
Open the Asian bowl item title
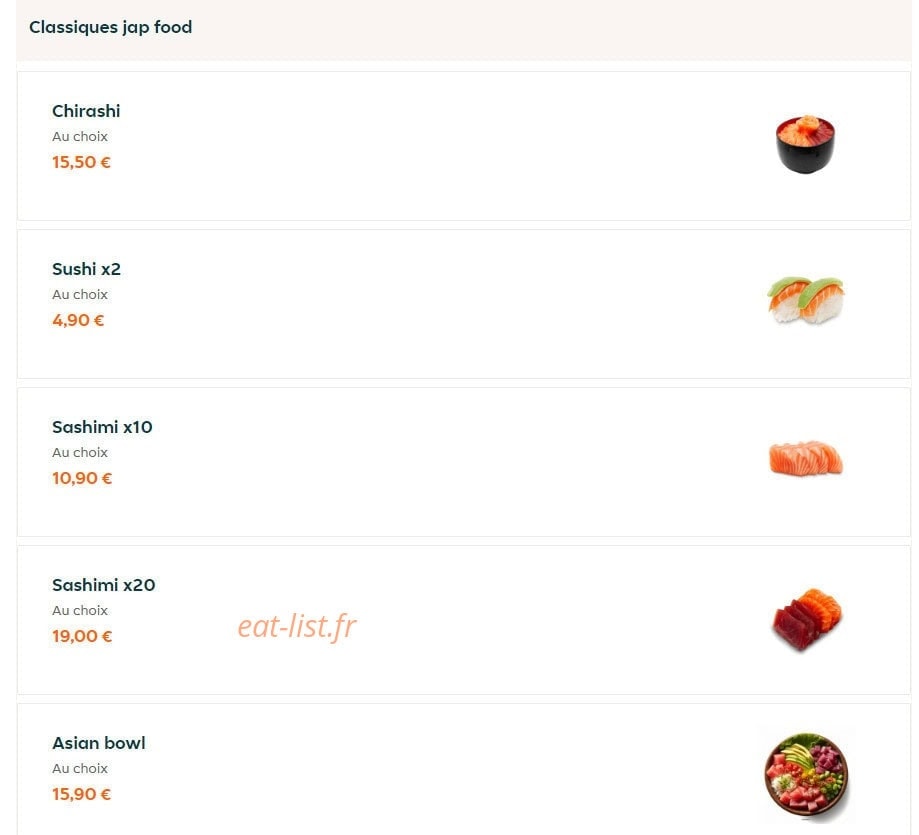(98, 743)
